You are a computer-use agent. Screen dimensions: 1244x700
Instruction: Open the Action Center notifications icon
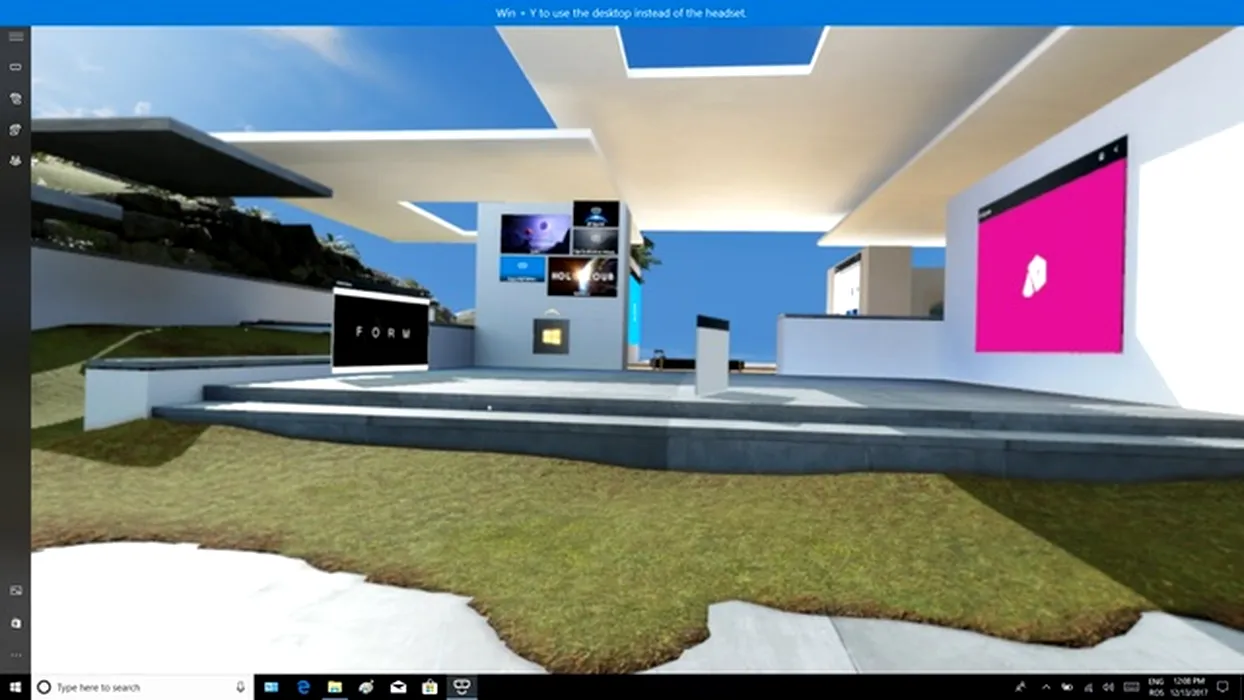point(1223,687)
